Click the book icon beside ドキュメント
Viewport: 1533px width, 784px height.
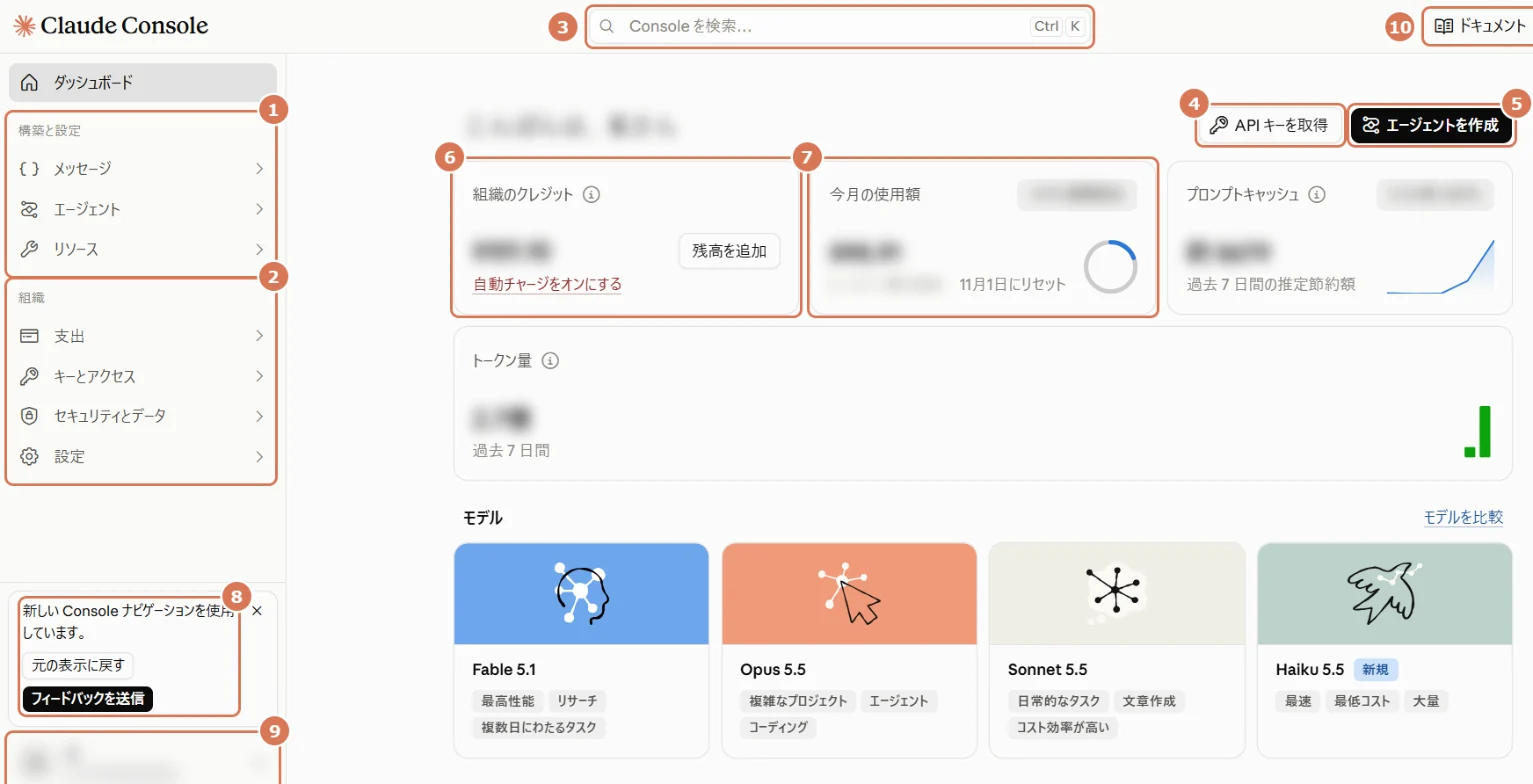pos(1443,27)
